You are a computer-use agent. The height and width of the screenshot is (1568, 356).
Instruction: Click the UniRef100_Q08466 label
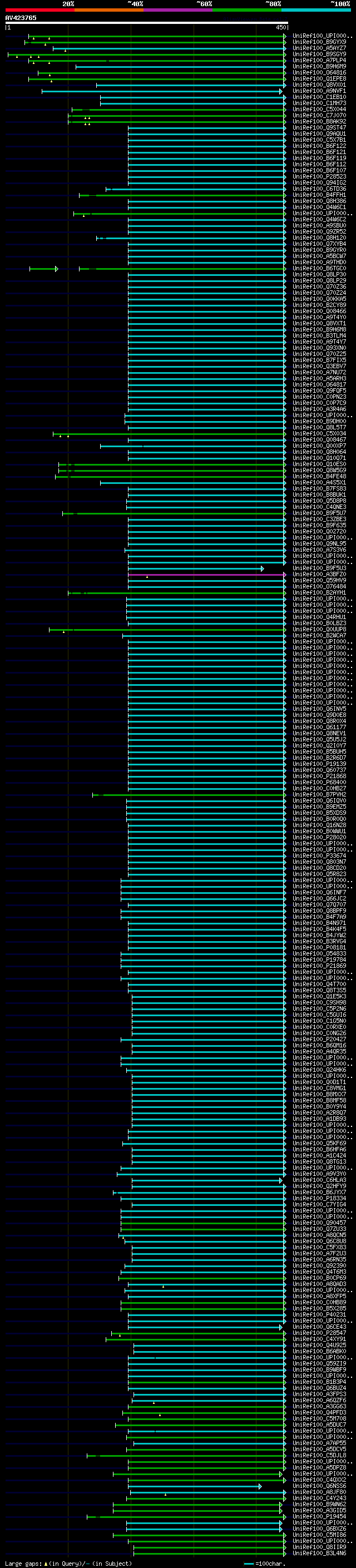(319, 311)
